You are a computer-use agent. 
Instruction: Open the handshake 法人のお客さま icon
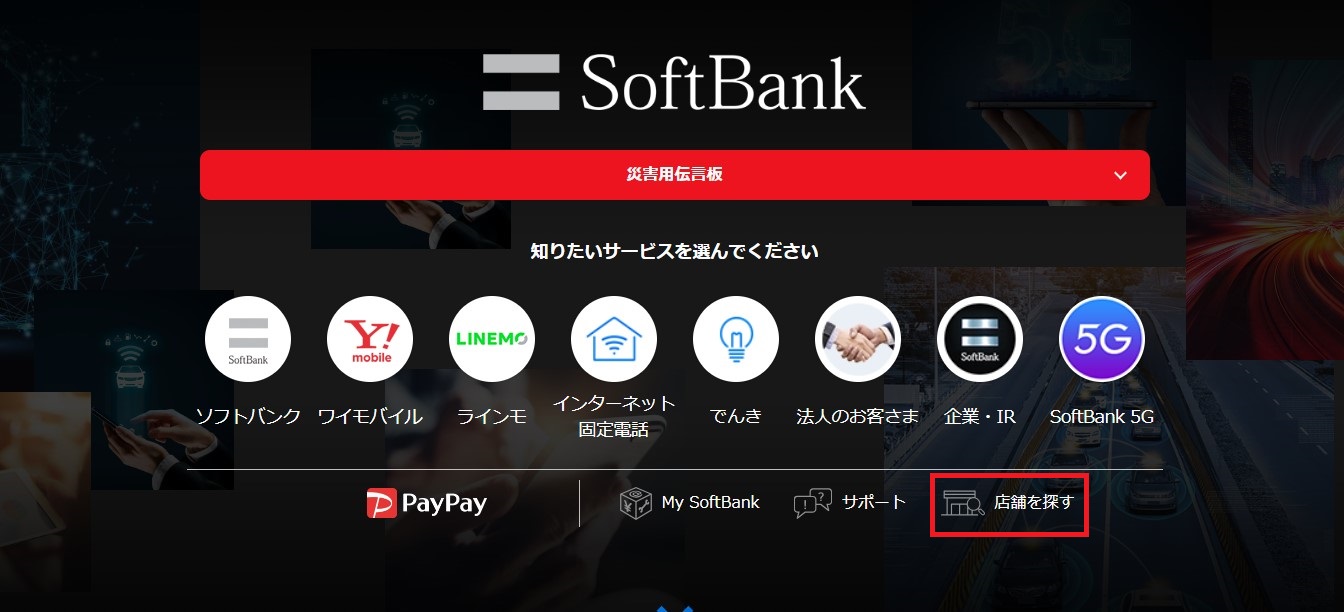click(858, 339)
